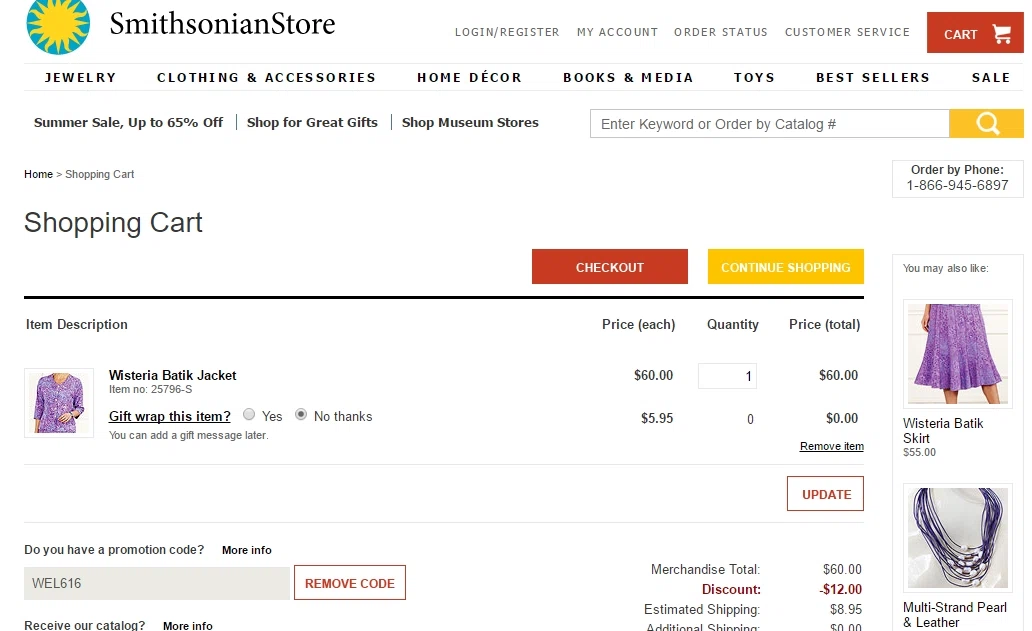1032x631 pixels.
Task: Select the No thanks gift wrap option
Action: pos(301,415)
